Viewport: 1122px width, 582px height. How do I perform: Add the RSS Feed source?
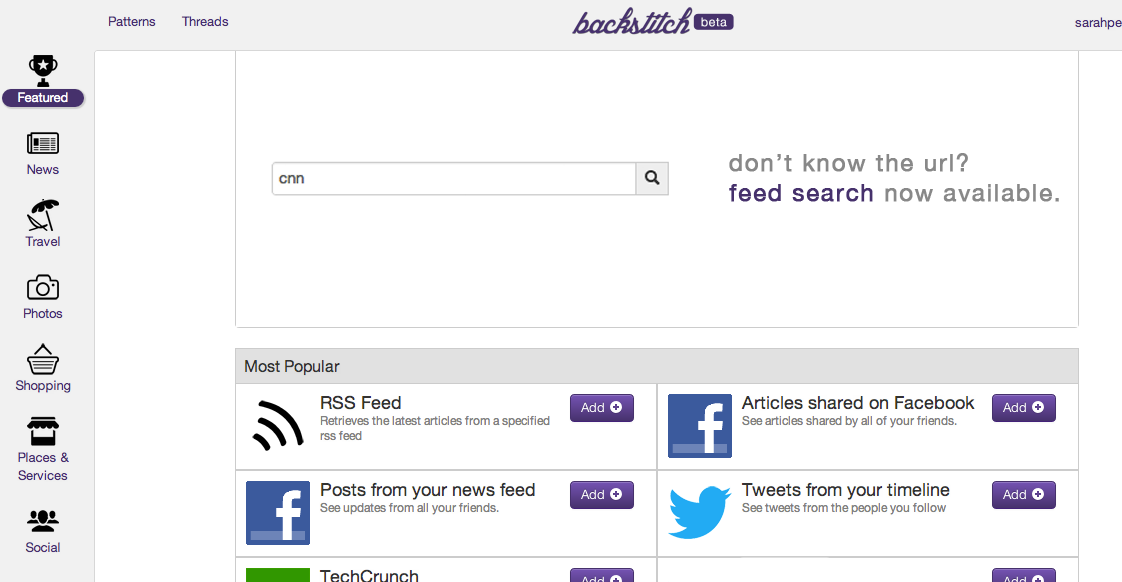[601, 408]
